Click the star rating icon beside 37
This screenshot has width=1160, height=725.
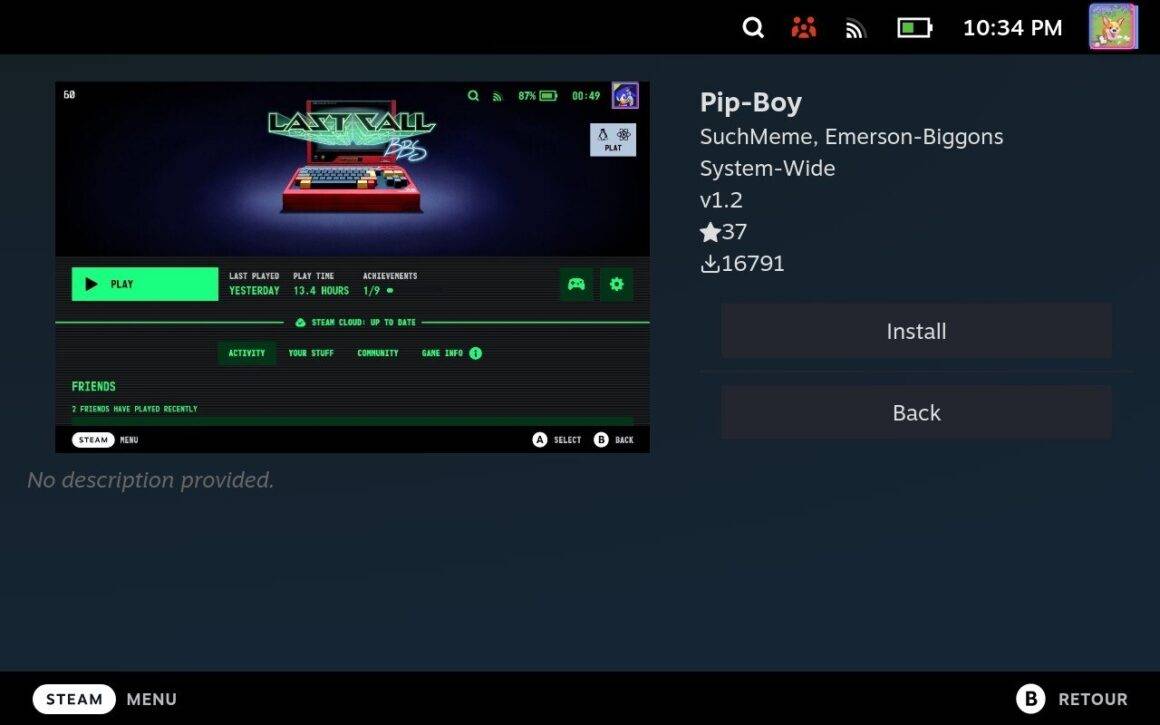tap(710, 232)
